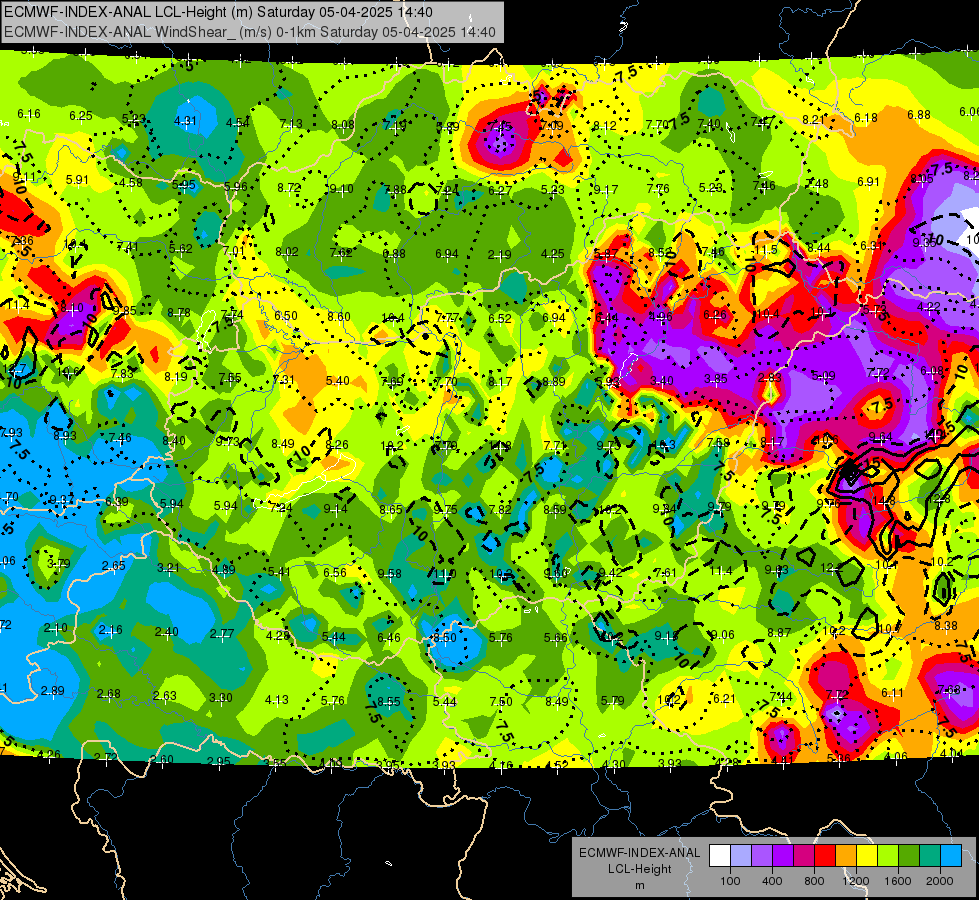Select the 7.13 grid value
This screenshot has width=979, height=900.
pyautogui.click(x=291, y=124)
